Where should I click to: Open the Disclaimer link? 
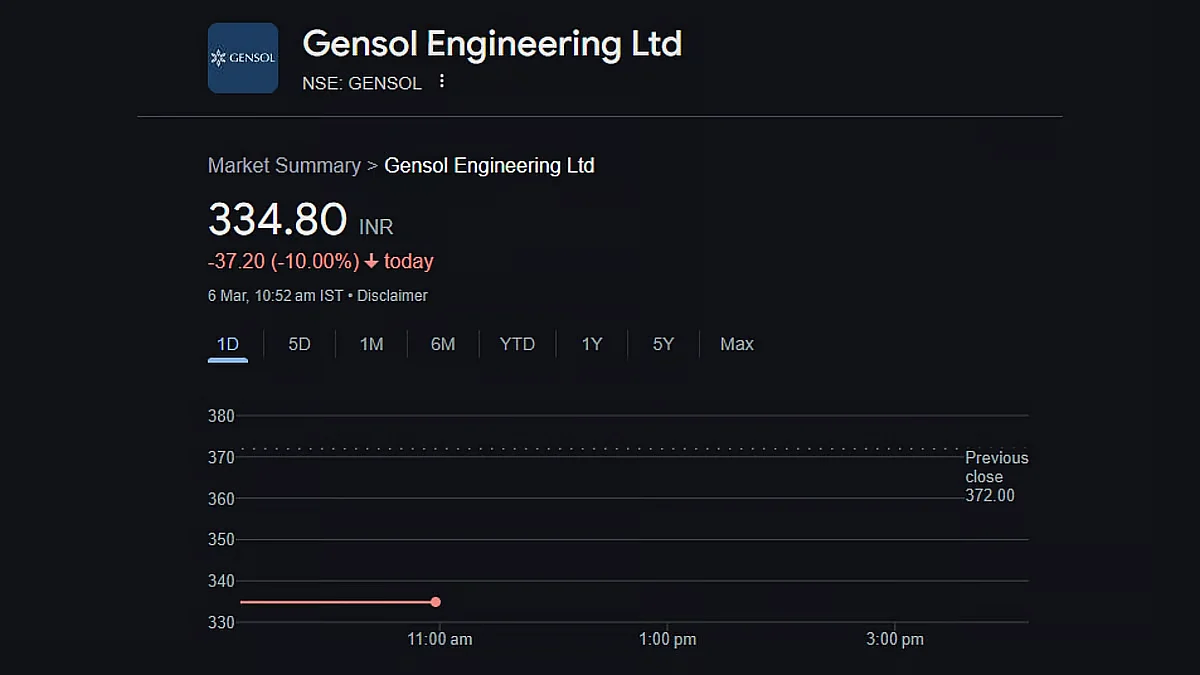point(392,296)
